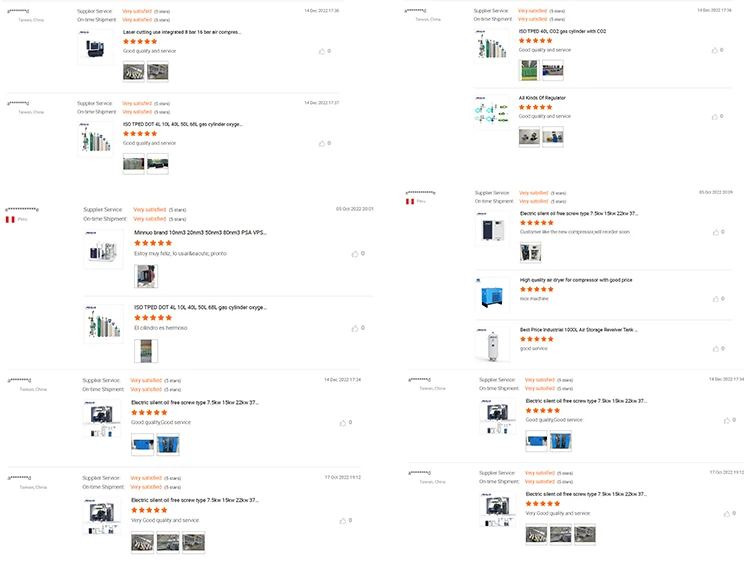The image size is (750, 584).
Task: Open Best Price Industrial 1000L tank link
Action: (580, 330)
